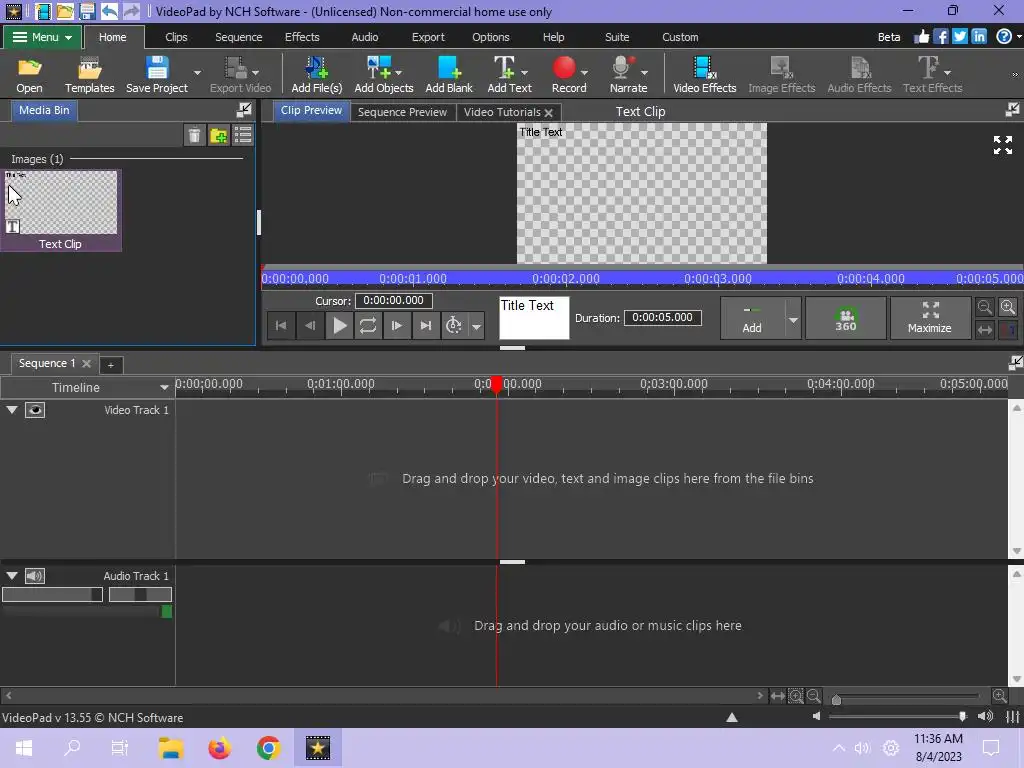Click the Narrate microphone icon

coord(622,68)
